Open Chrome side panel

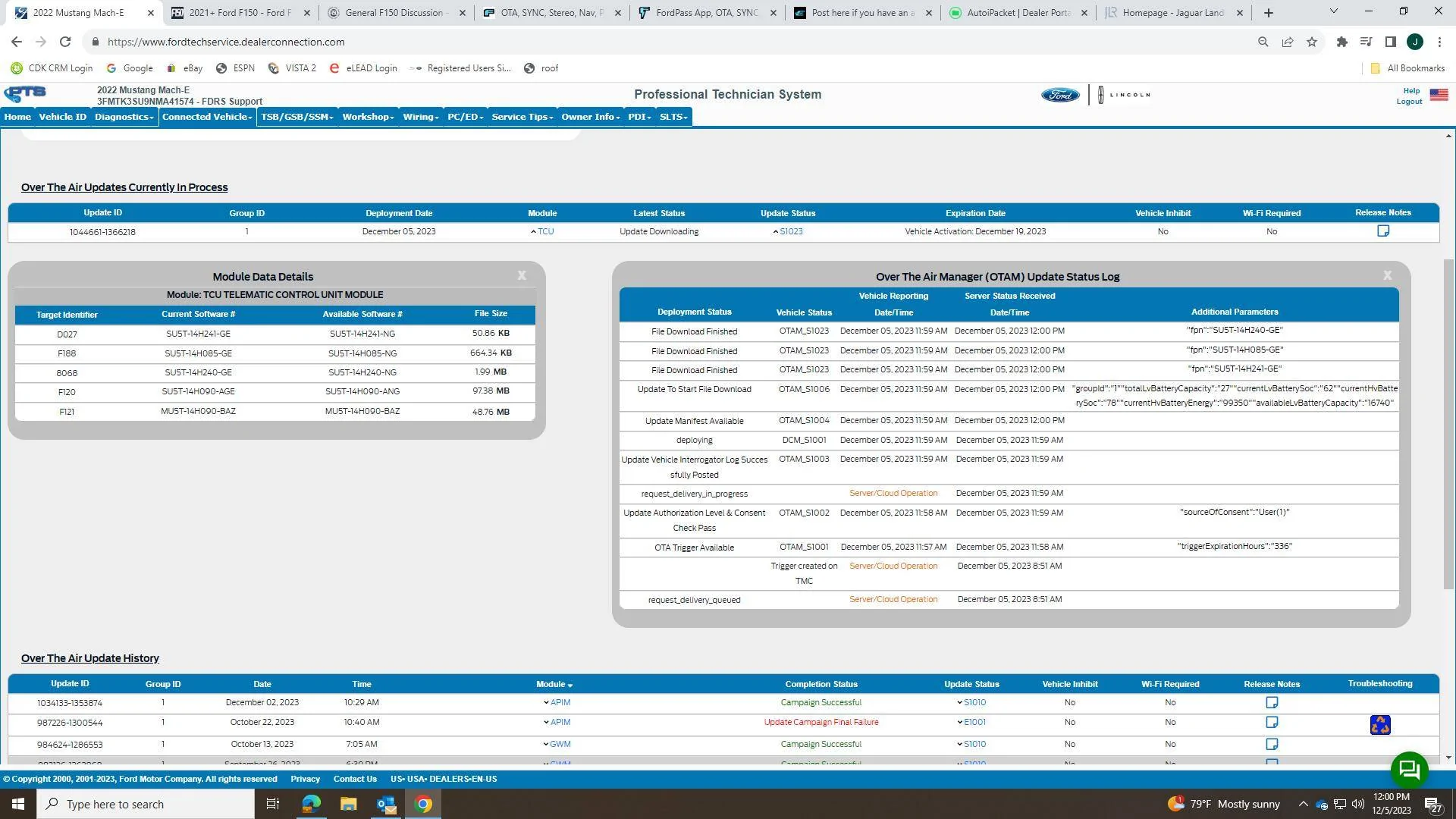pyautogui.click(x=1391, y=42)
